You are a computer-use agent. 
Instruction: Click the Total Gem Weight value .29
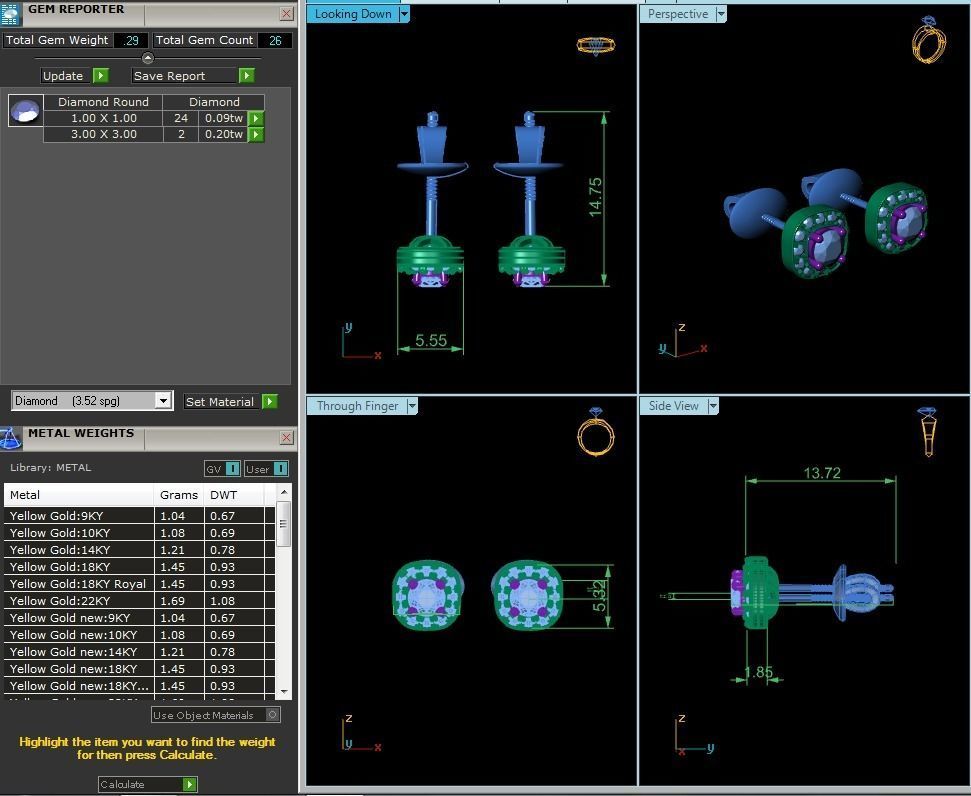[x=131, y=40]
